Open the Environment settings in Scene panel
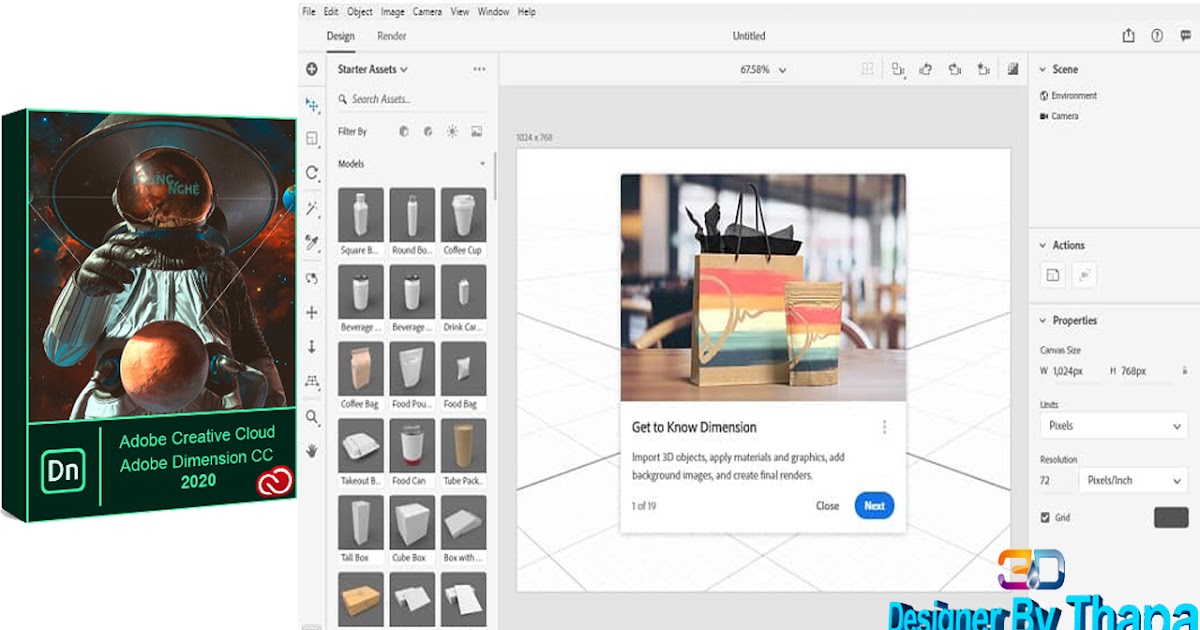Image resolution: width=1200 pixels, height=630 pixels. [1074, 95]
